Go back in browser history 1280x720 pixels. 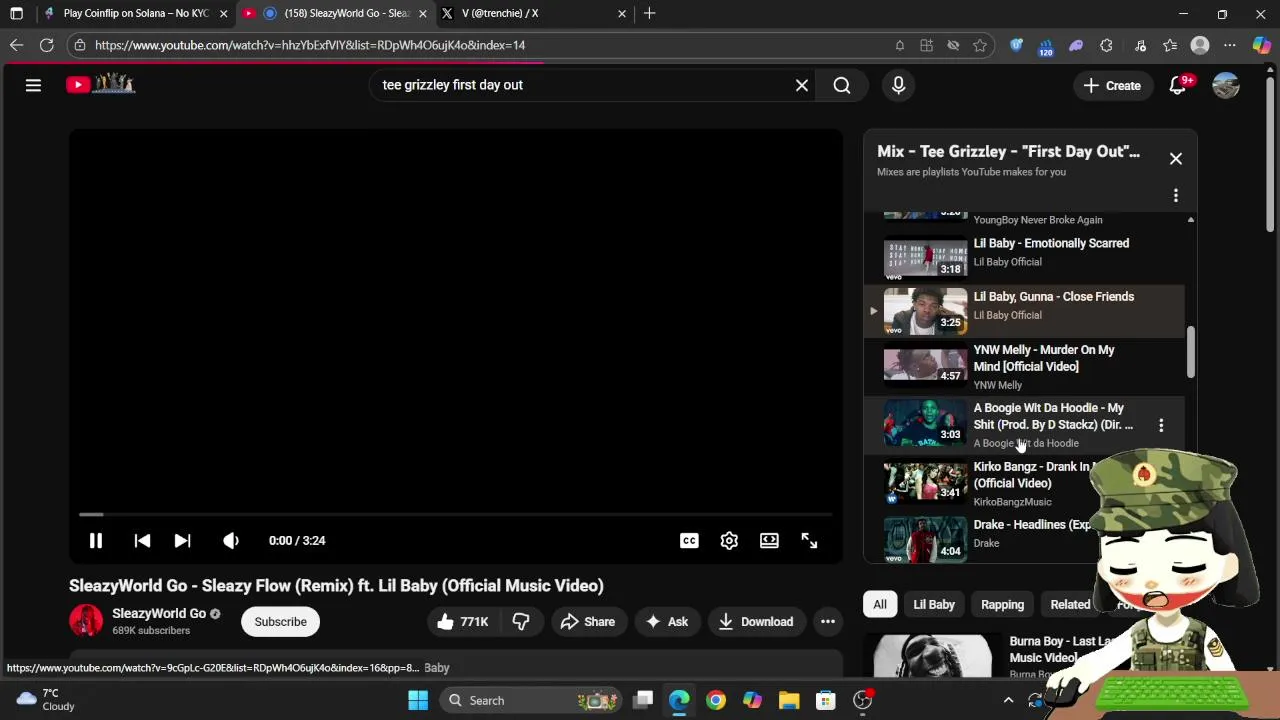point(16,45)
